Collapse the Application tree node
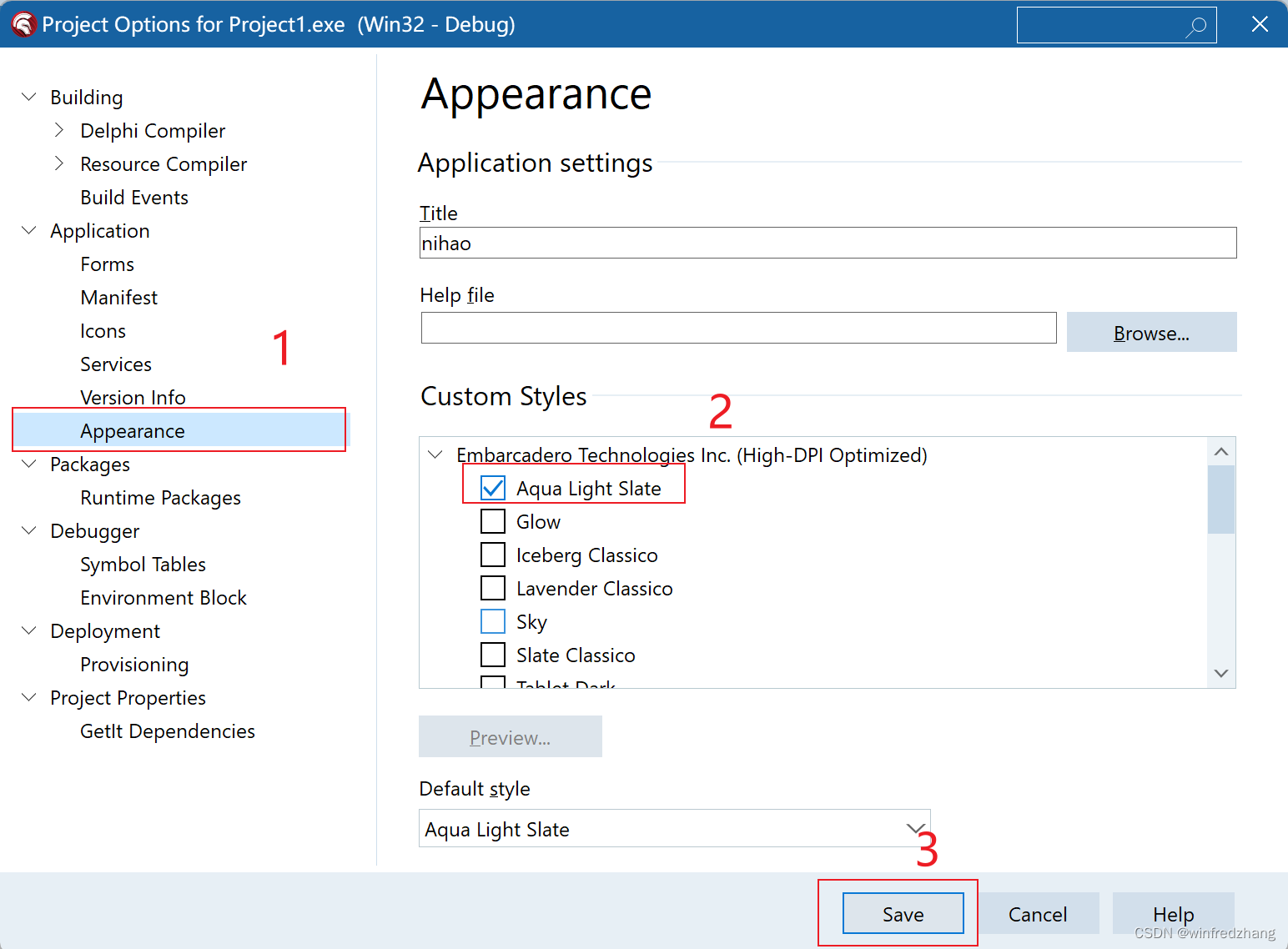 [29, 230]
